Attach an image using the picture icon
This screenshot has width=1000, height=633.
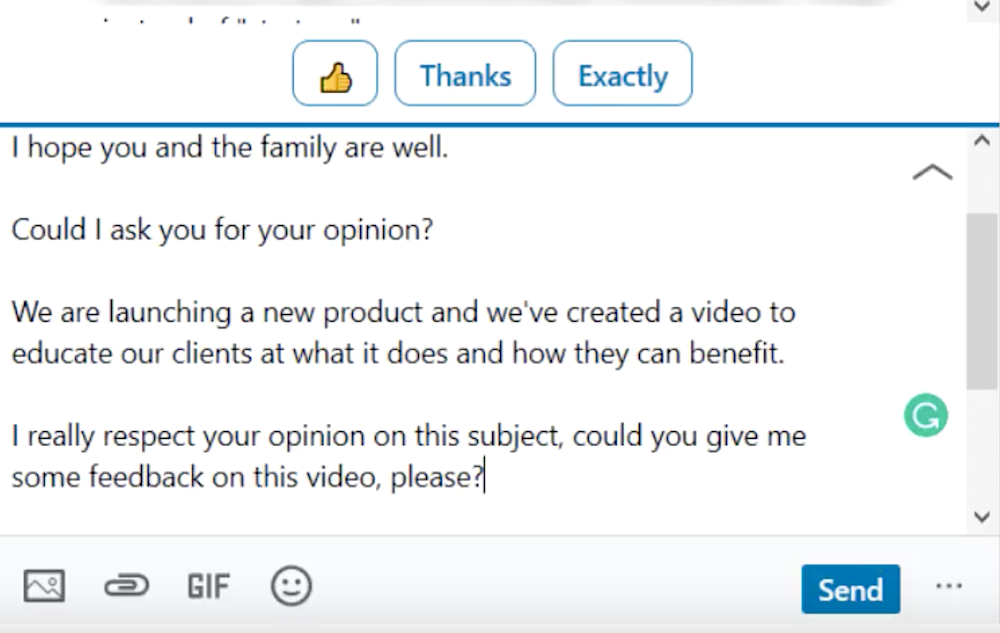44,586
